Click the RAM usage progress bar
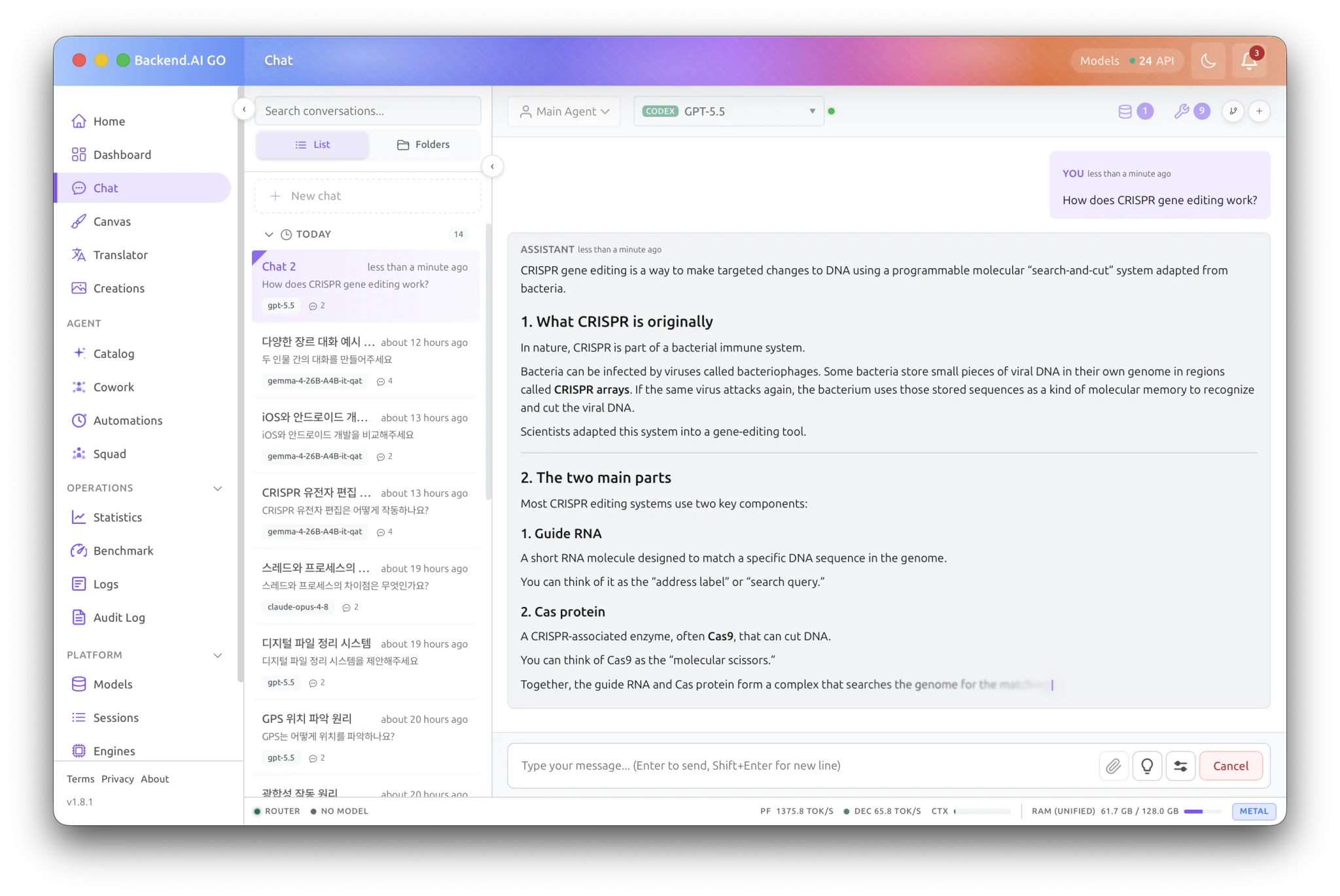The width and height of the screenshot is (1340, 896). click(1202, 811)
